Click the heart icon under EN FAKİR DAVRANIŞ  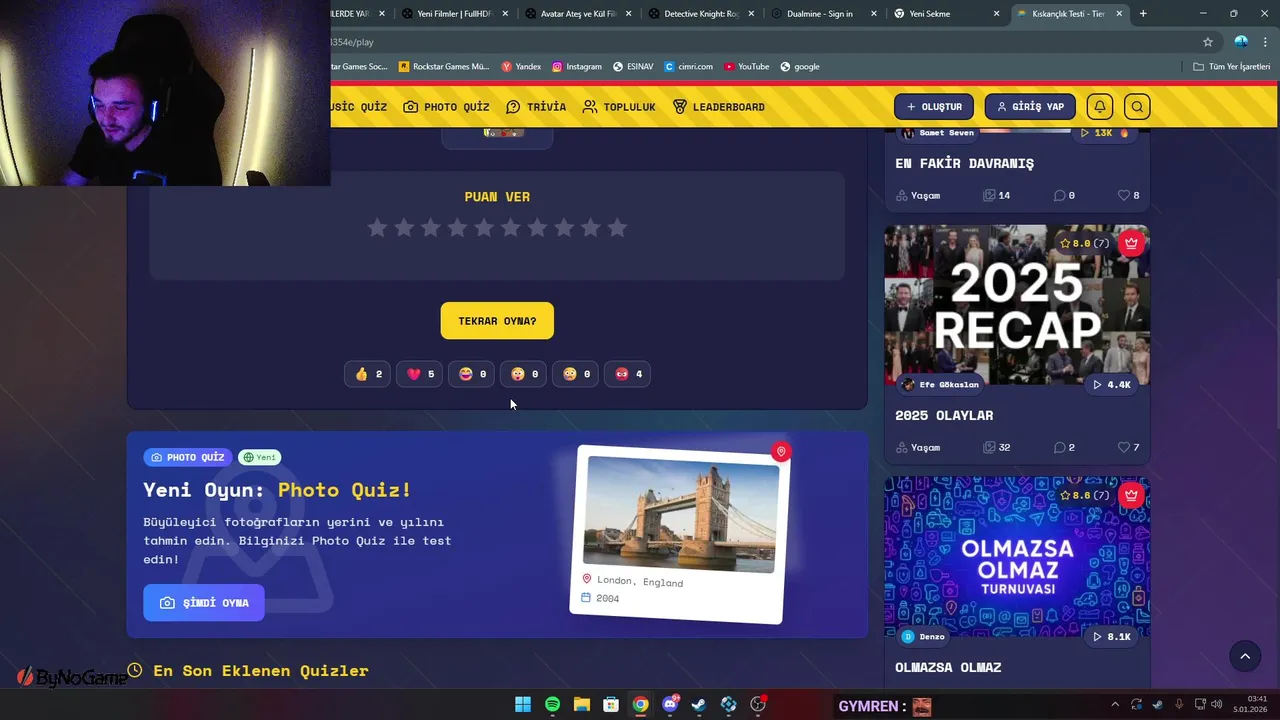click(1123, 195)
